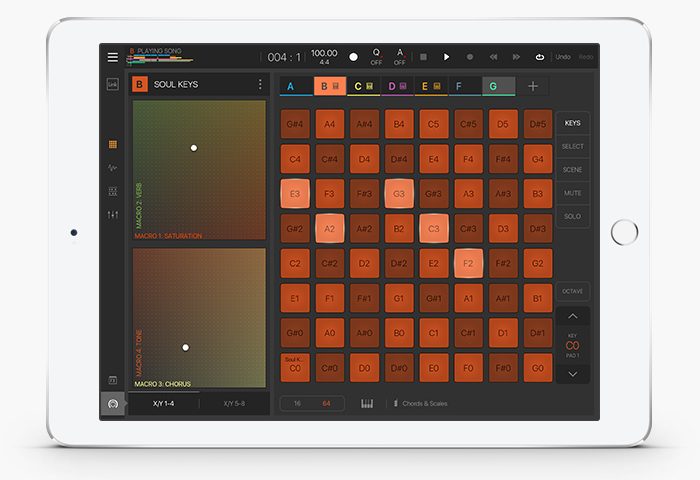
Task: Select bank F tab
Action: [465, 86]
